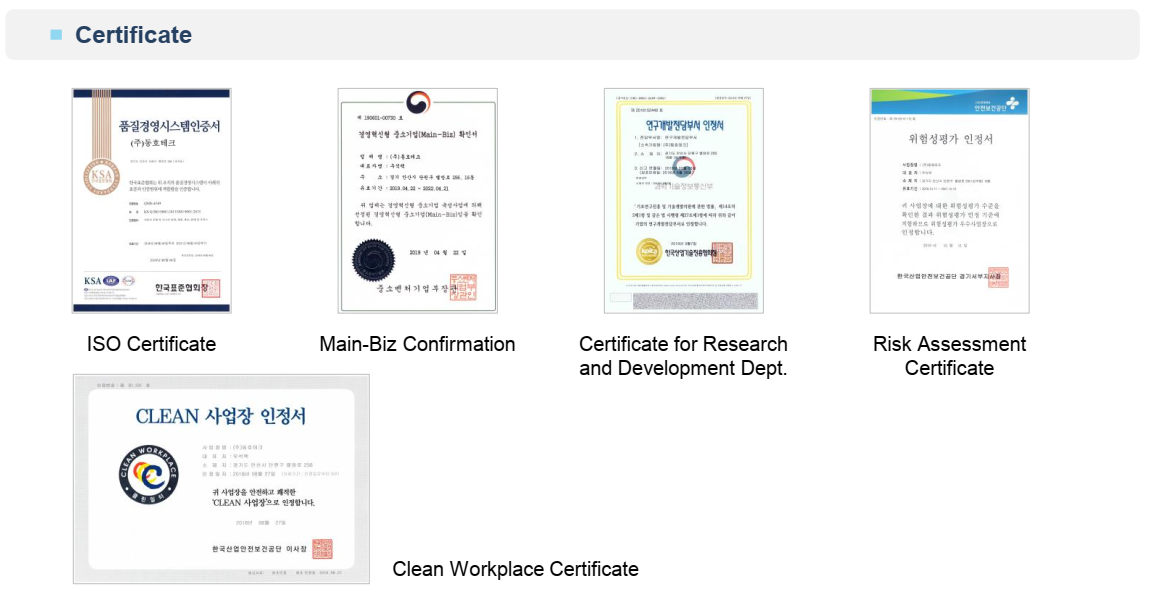Click the Certificate for Research and Development Dept. caption
1150x601 pixels.
pos(683,356)
